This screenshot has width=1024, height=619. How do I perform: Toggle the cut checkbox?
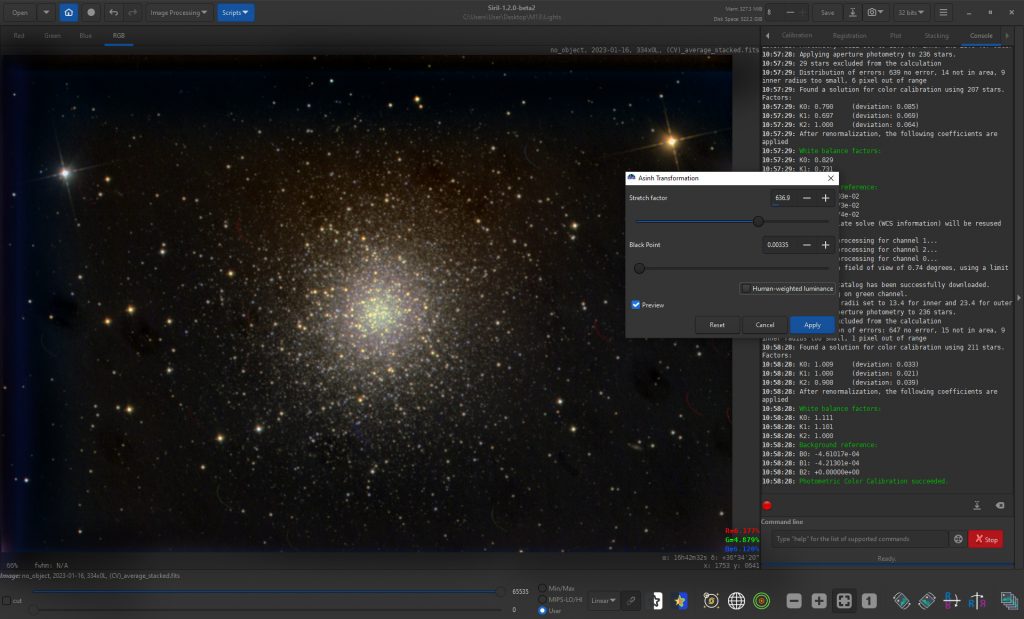point(7,601)
